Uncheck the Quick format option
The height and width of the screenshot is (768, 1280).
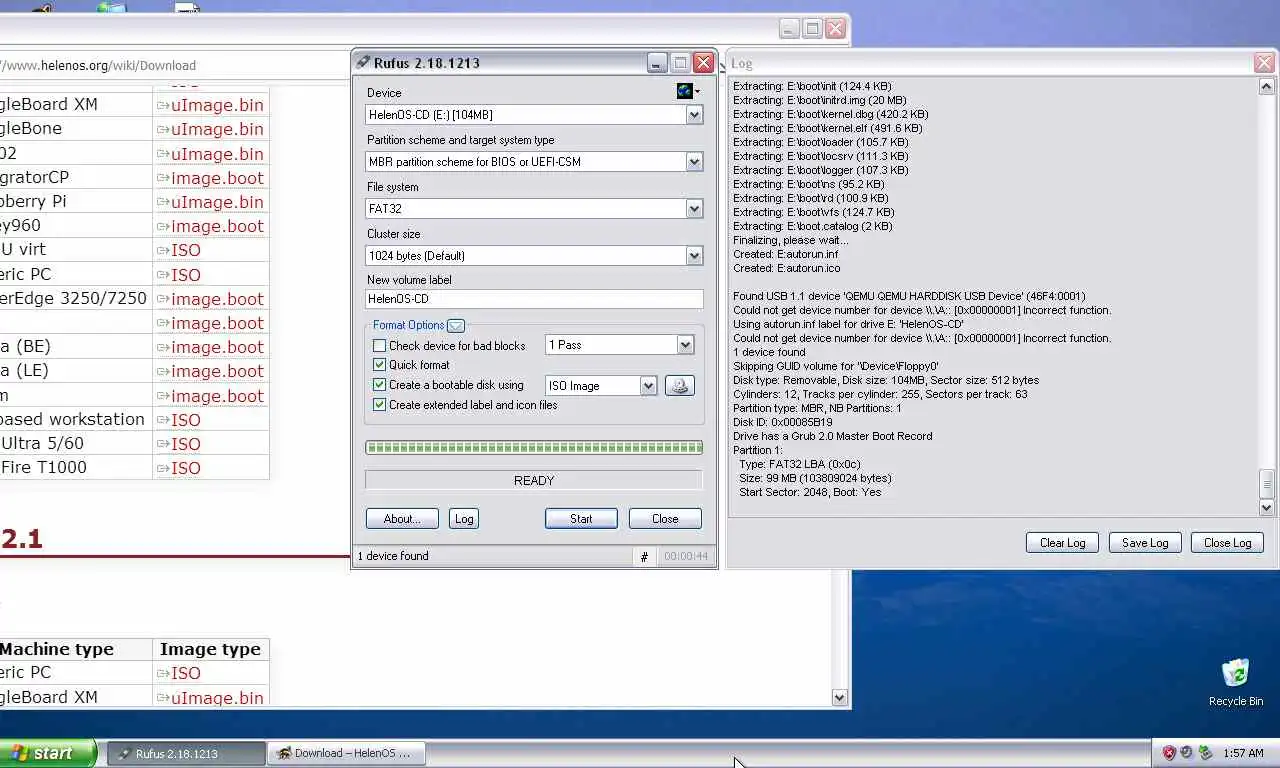pos(379,365)
